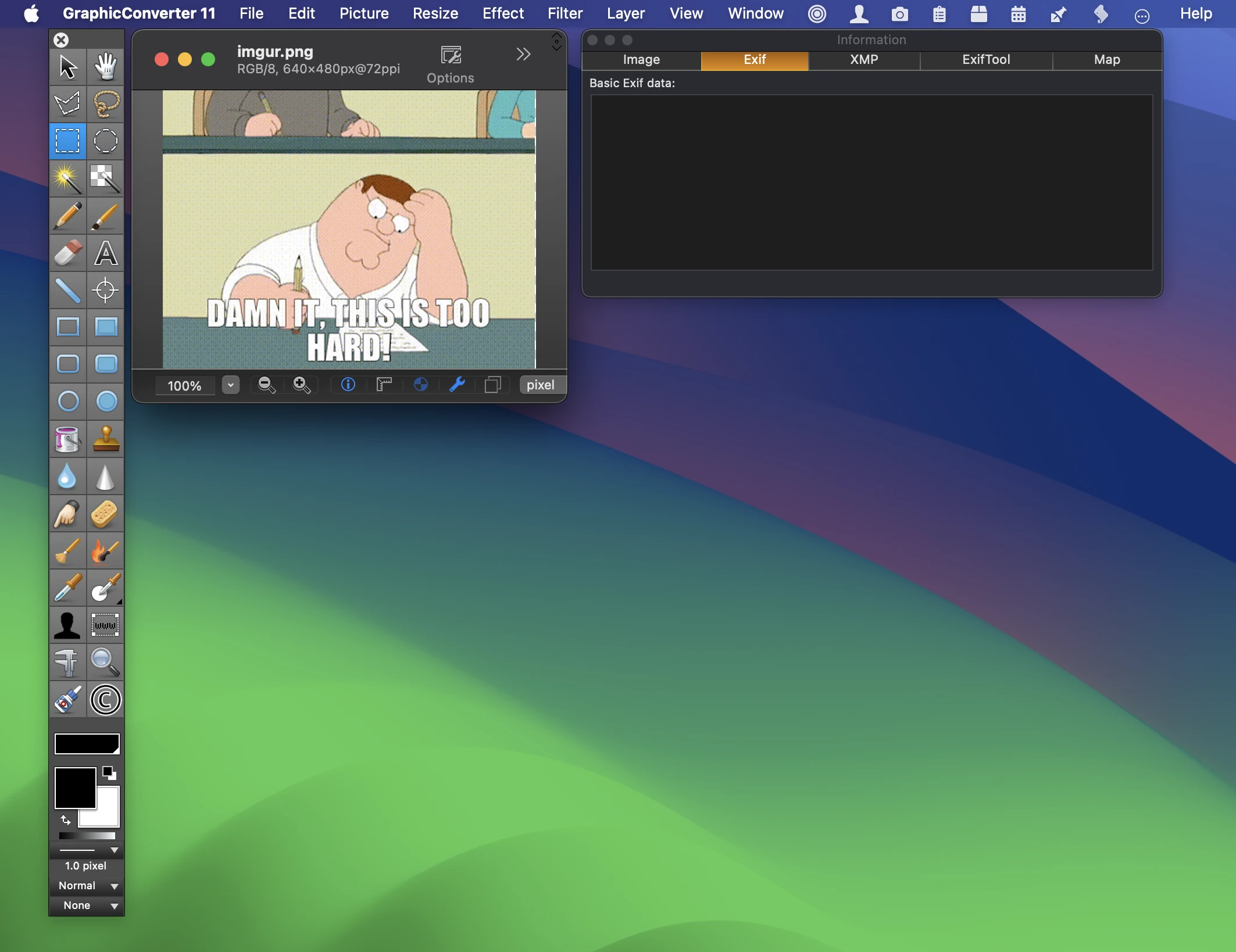The height and width of the screenshot is (952, 1236).
Task: Select the Arrow pointer tool
Action: click(68, 67)
